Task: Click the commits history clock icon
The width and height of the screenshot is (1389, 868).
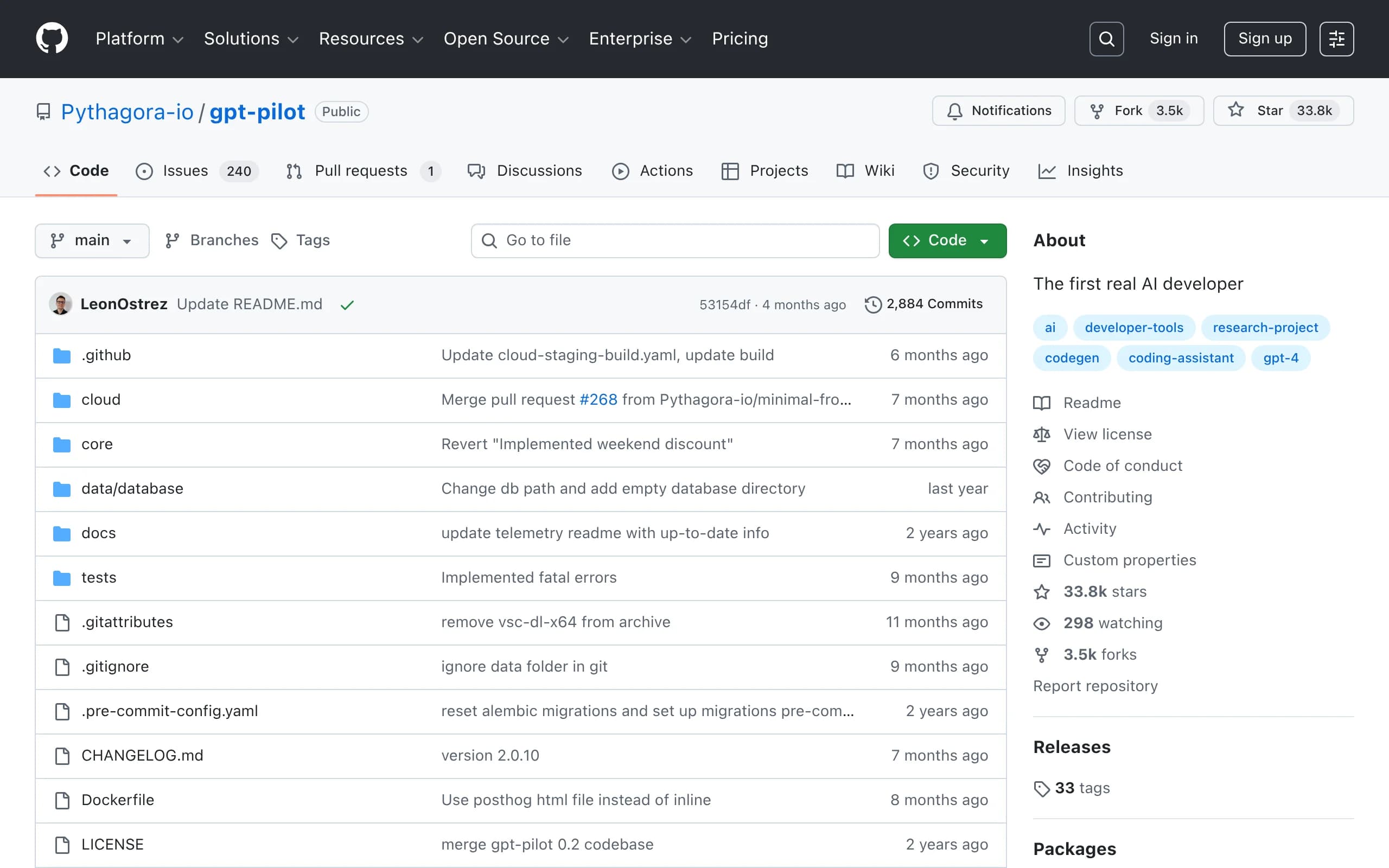Action: pos(873,304)
